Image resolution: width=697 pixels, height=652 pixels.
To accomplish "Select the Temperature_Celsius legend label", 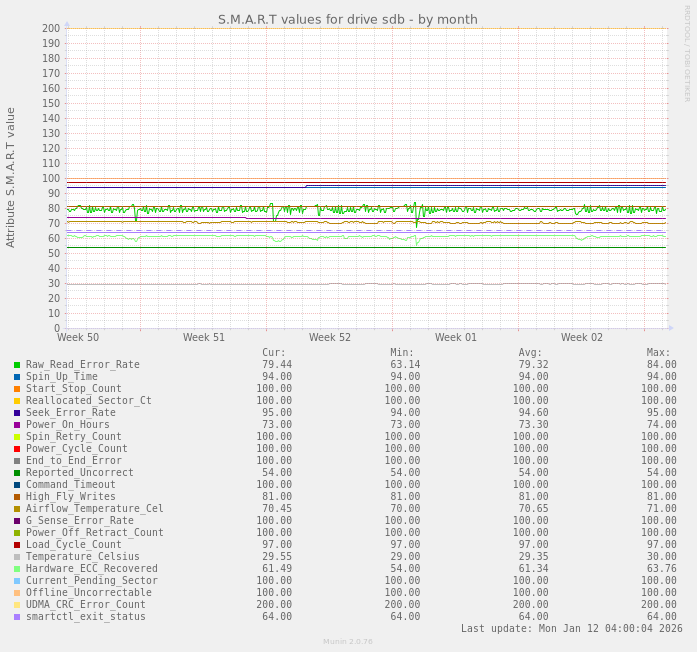I will coord(83,556).
